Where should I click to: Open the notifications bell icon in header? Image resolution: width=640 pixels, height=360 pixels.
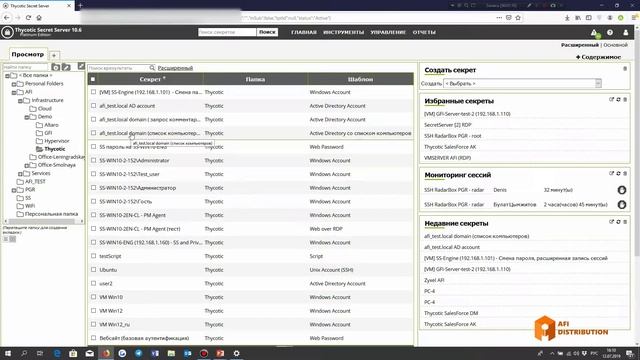coord(594,33)
